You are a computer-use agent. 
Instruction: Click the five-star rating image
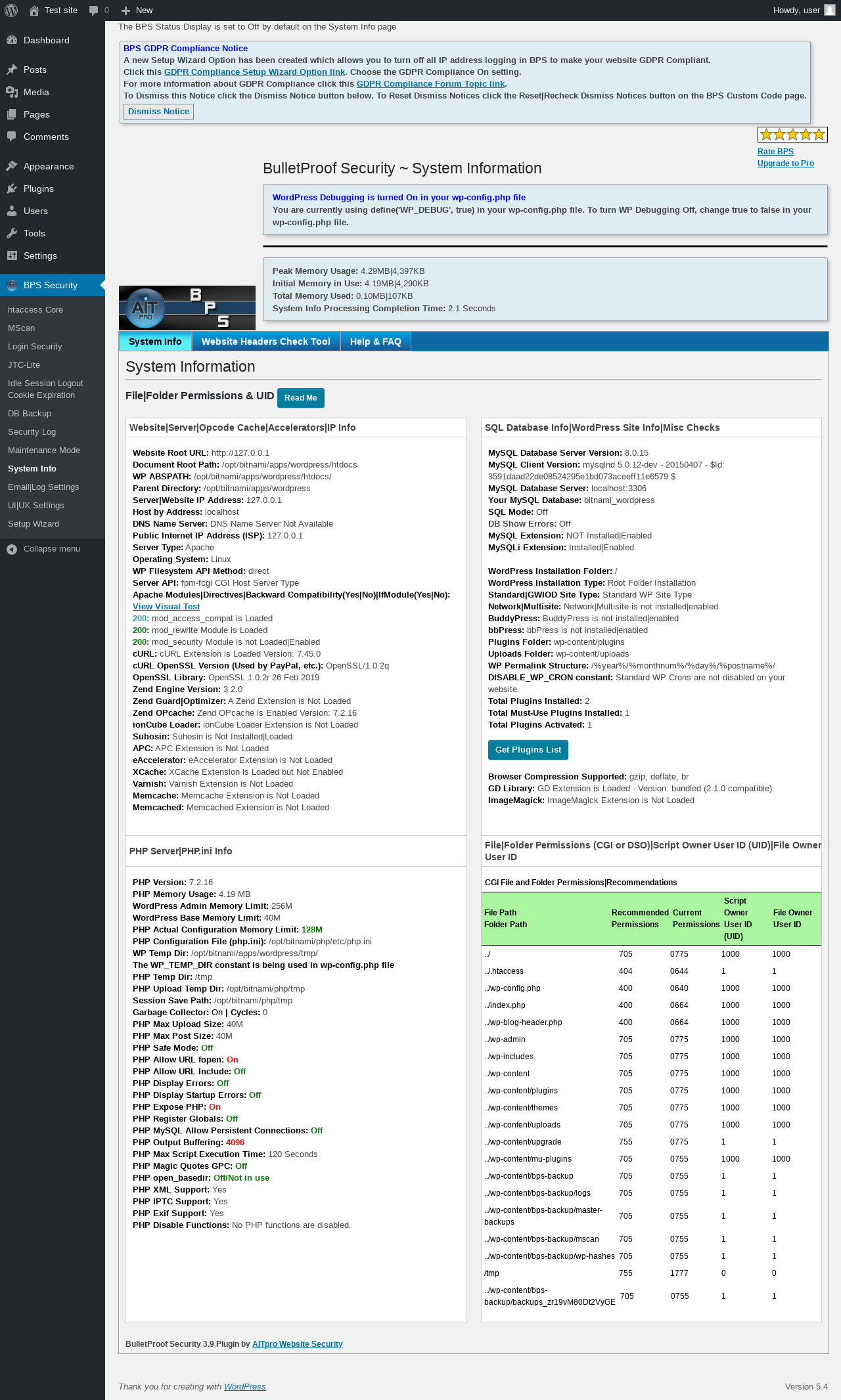point(792,135)
